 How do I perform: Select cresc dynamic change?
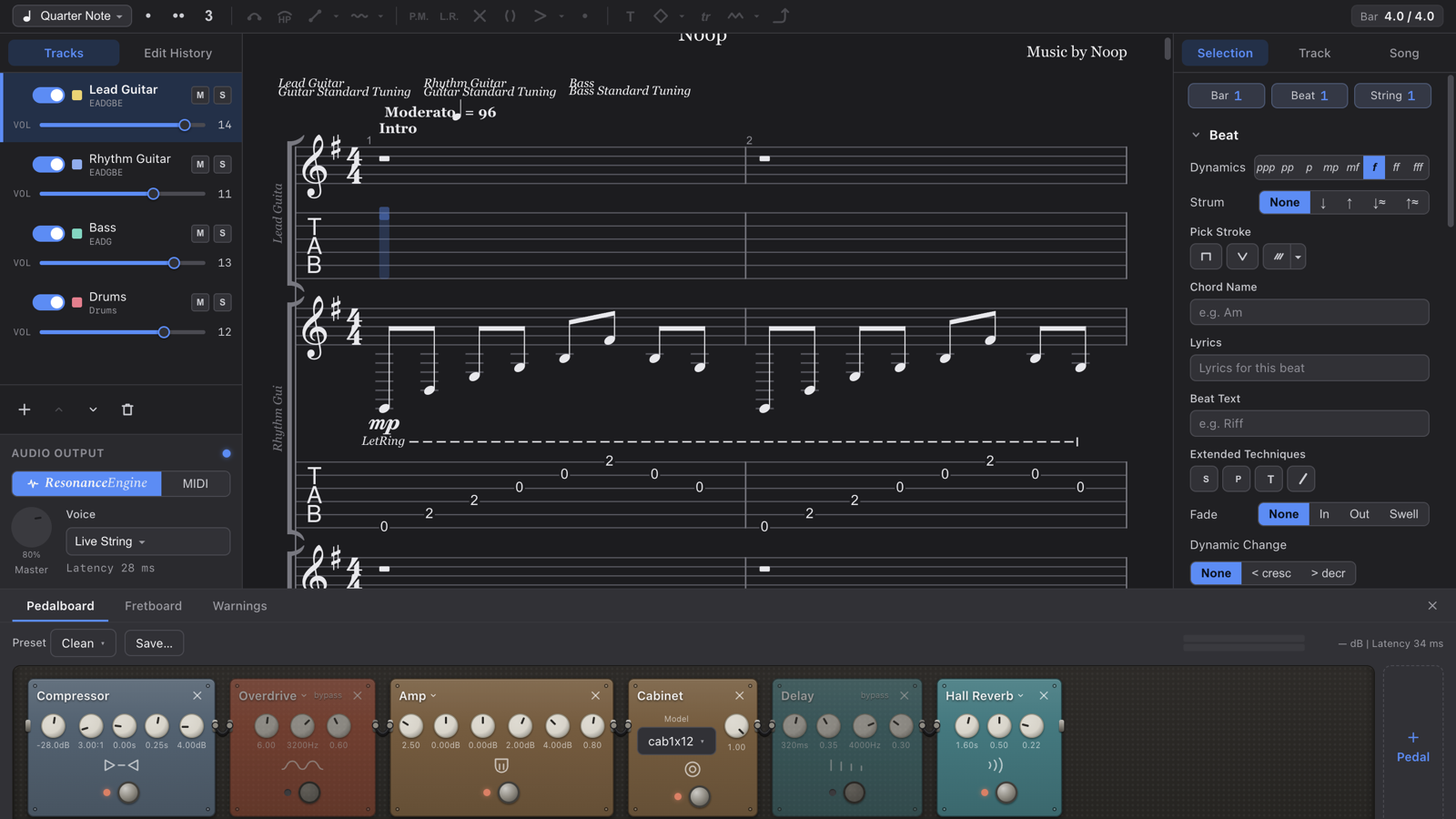pyautogui.click(x=1271, y=573)
